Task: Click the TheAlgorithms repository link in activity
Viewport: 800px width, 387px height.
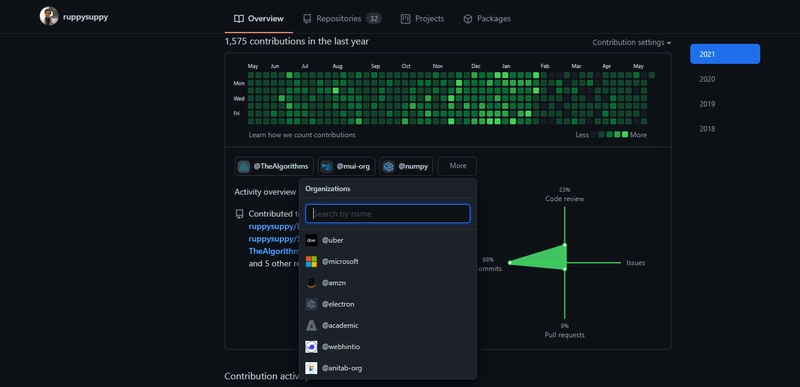Action: pyautogui.click(x=273, y=251)
